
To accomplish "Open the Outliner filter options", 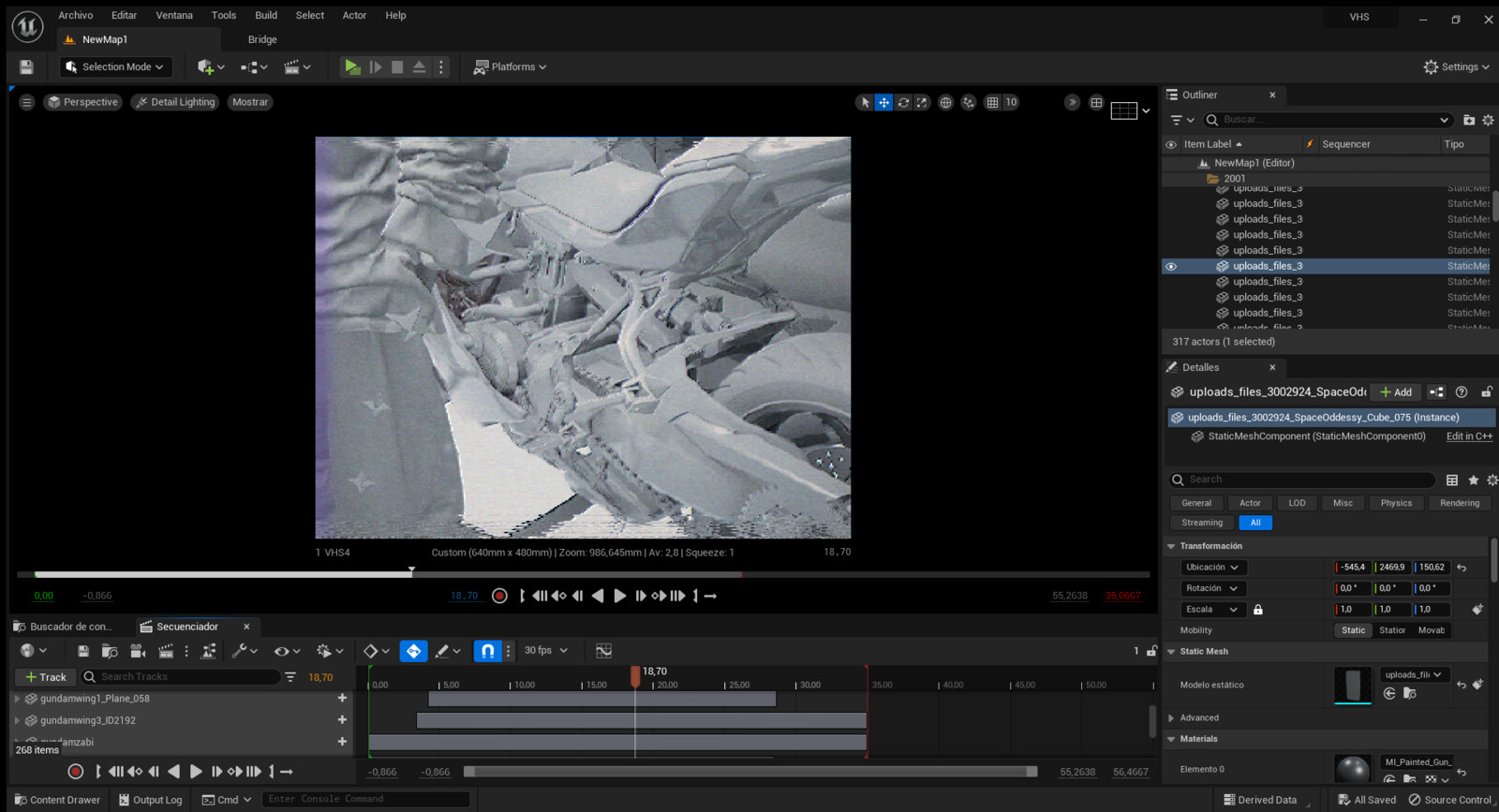I will coord(1181,120).
